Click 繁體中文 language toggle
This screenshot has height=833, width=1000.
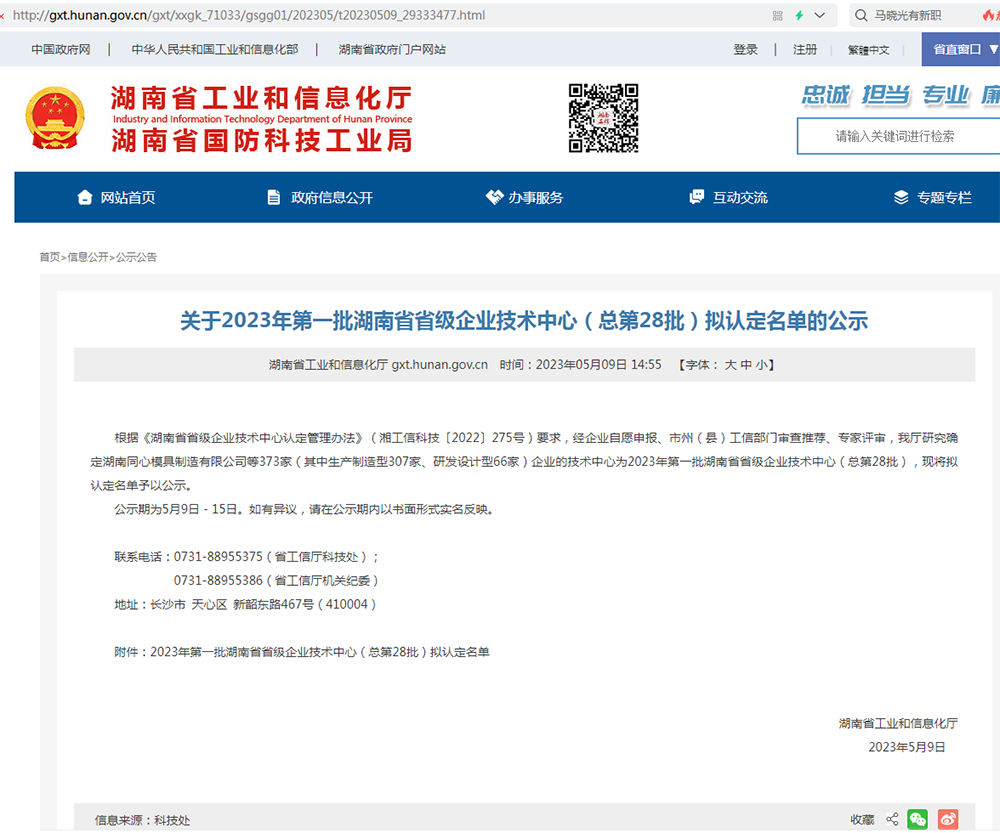pos(869,48)
